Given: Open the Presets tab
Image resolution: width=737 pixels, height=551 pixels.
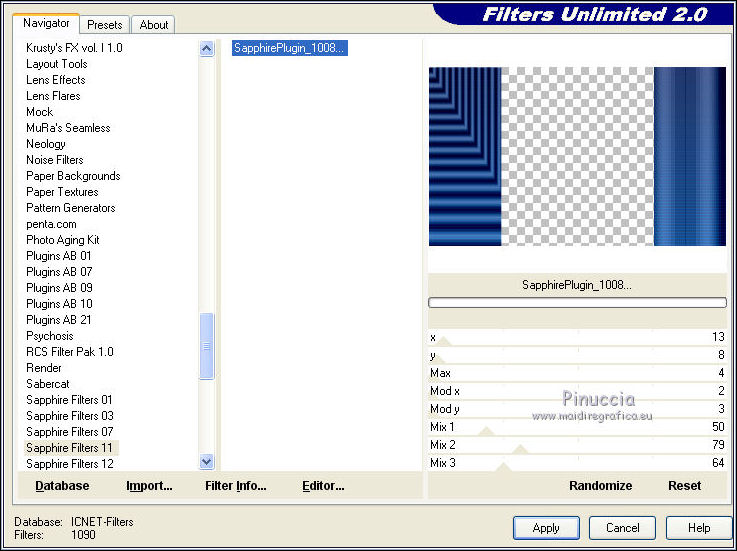Looking at the screenshot, I should tap(104, 24).
